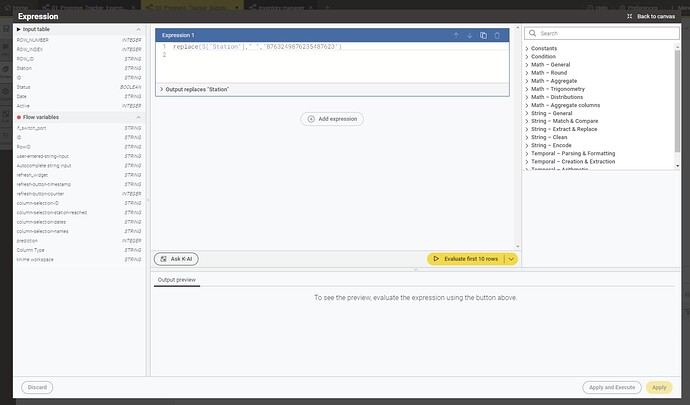Click the Back to canvas X icon
The height and width of the screenshot is (405, 690).
coord(628,16)
